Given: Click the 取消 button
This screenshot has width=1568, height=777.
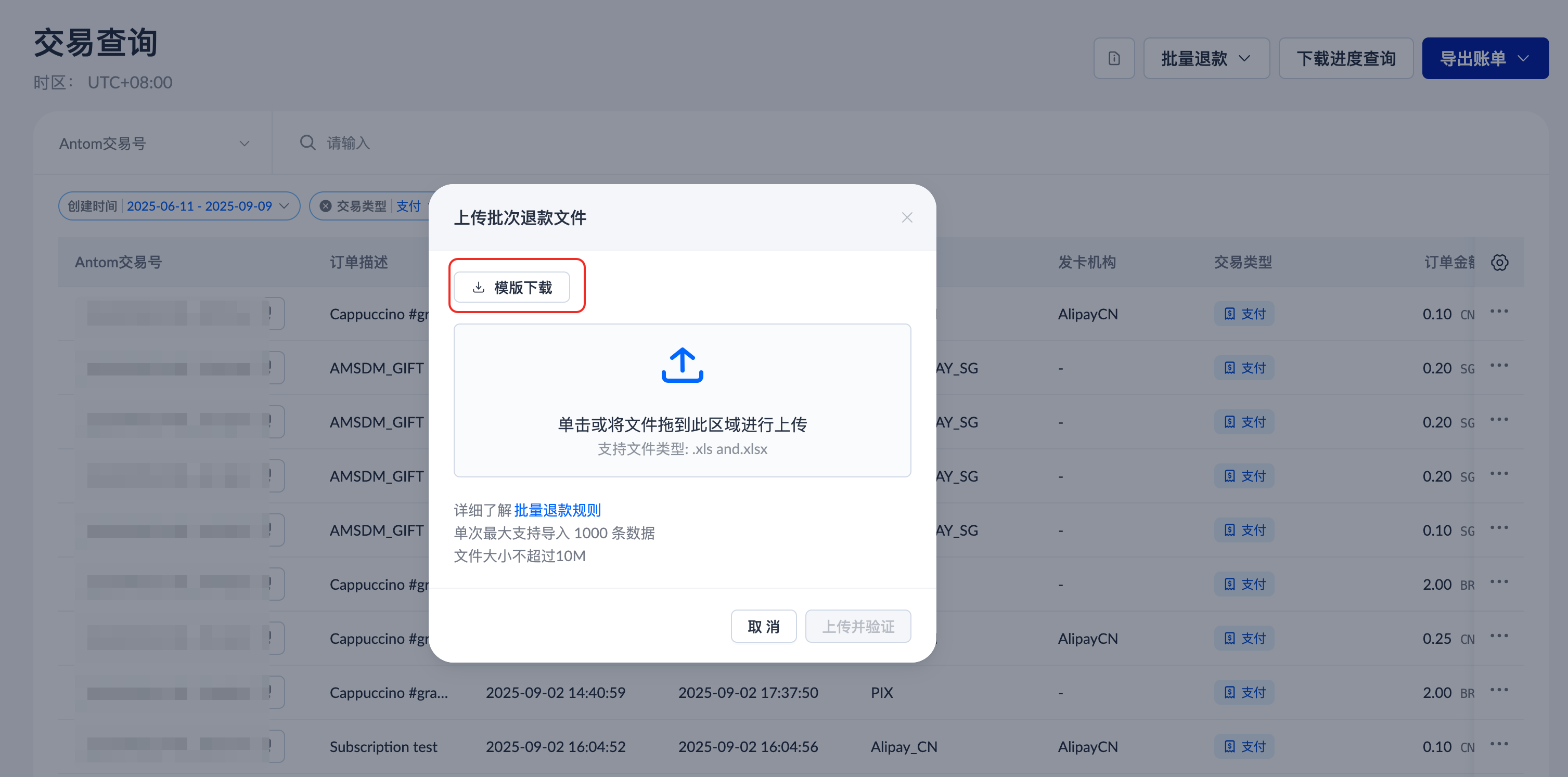Looking at the screenshot, I should point(763,626).
